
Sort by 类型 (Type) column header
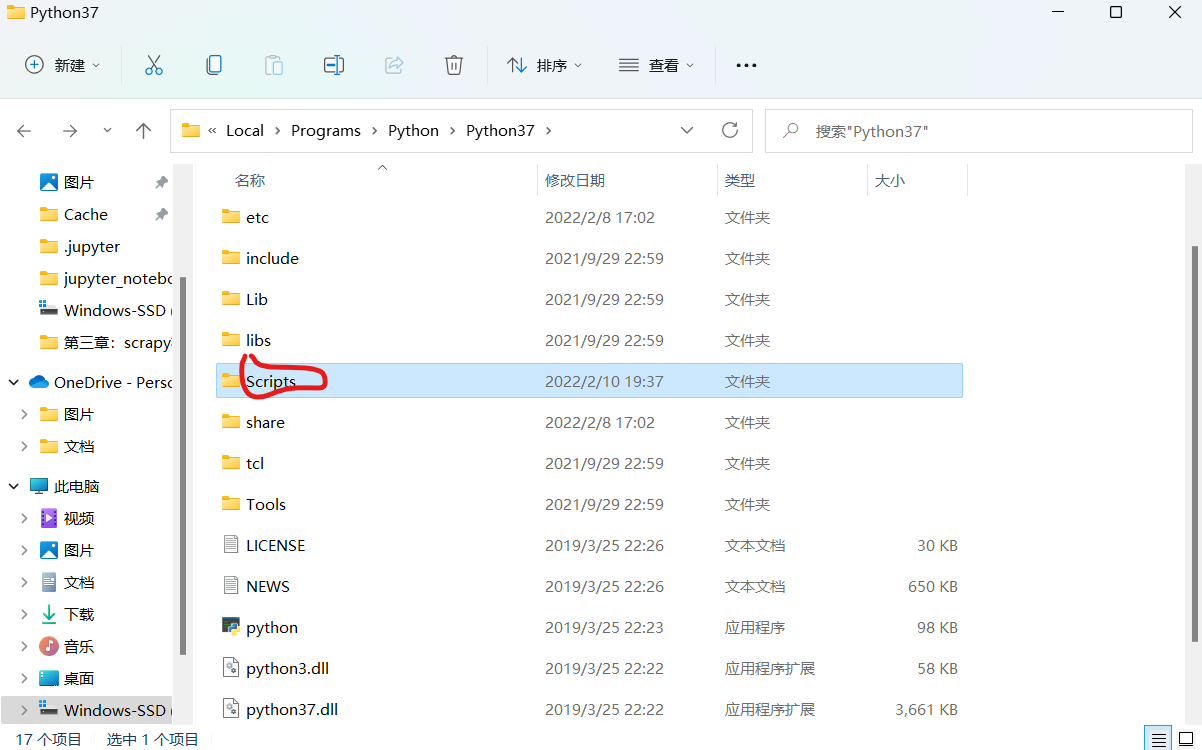click(x=740, y=181)
